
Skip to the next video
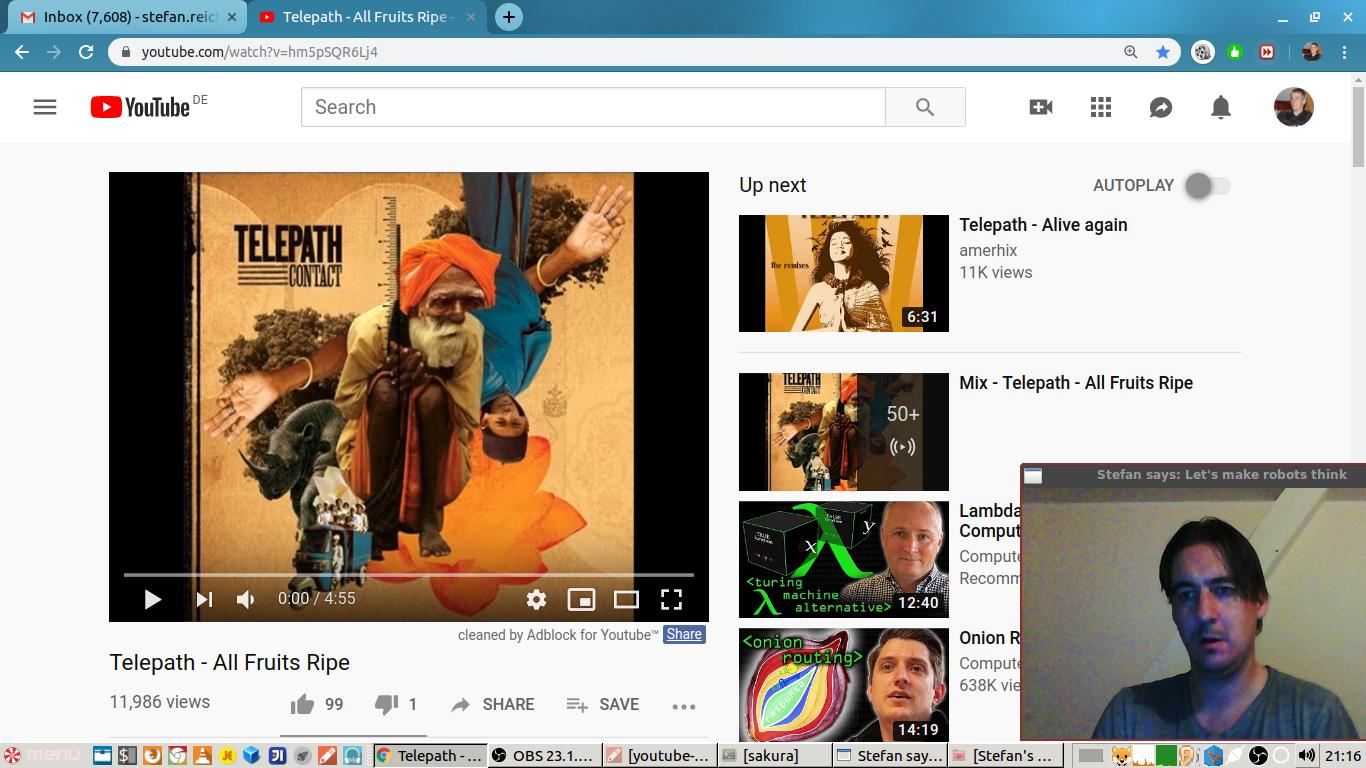[204, 599]
